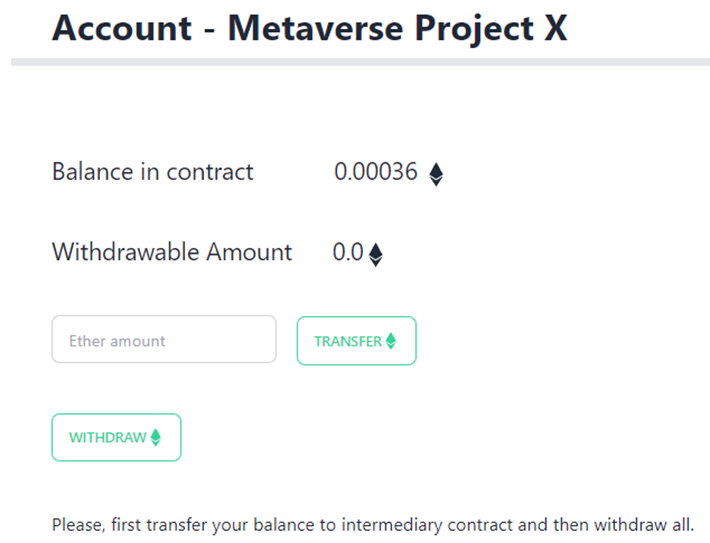Click the word "Please," in the instruction
710x543 pixels.
76,525
